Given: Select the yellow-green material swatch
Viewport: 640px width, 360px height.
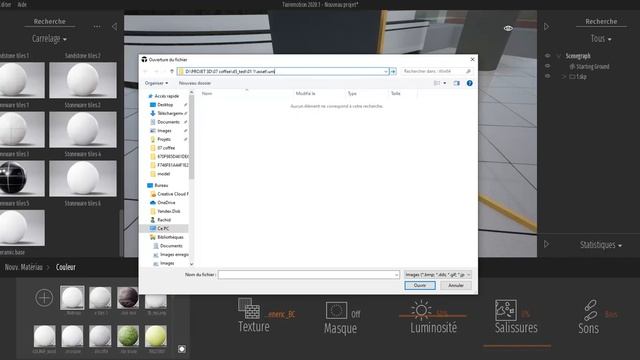Looking at the screenshot, I should (x=156, y=336).
